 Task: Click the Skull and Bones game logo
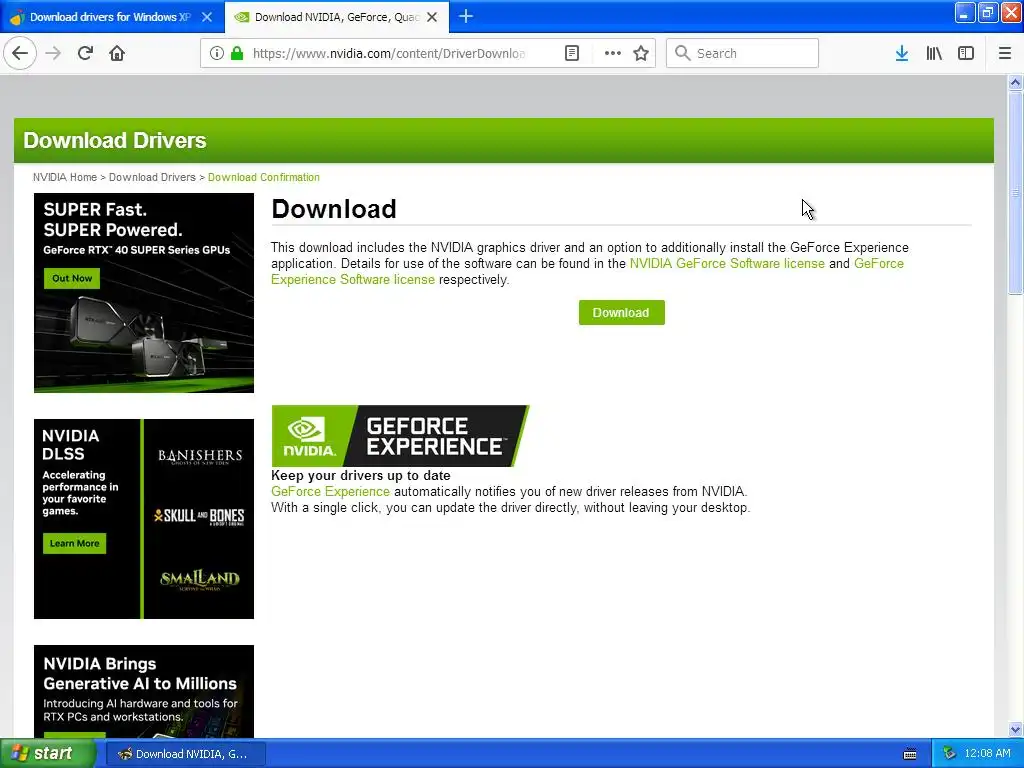point(199,516)
